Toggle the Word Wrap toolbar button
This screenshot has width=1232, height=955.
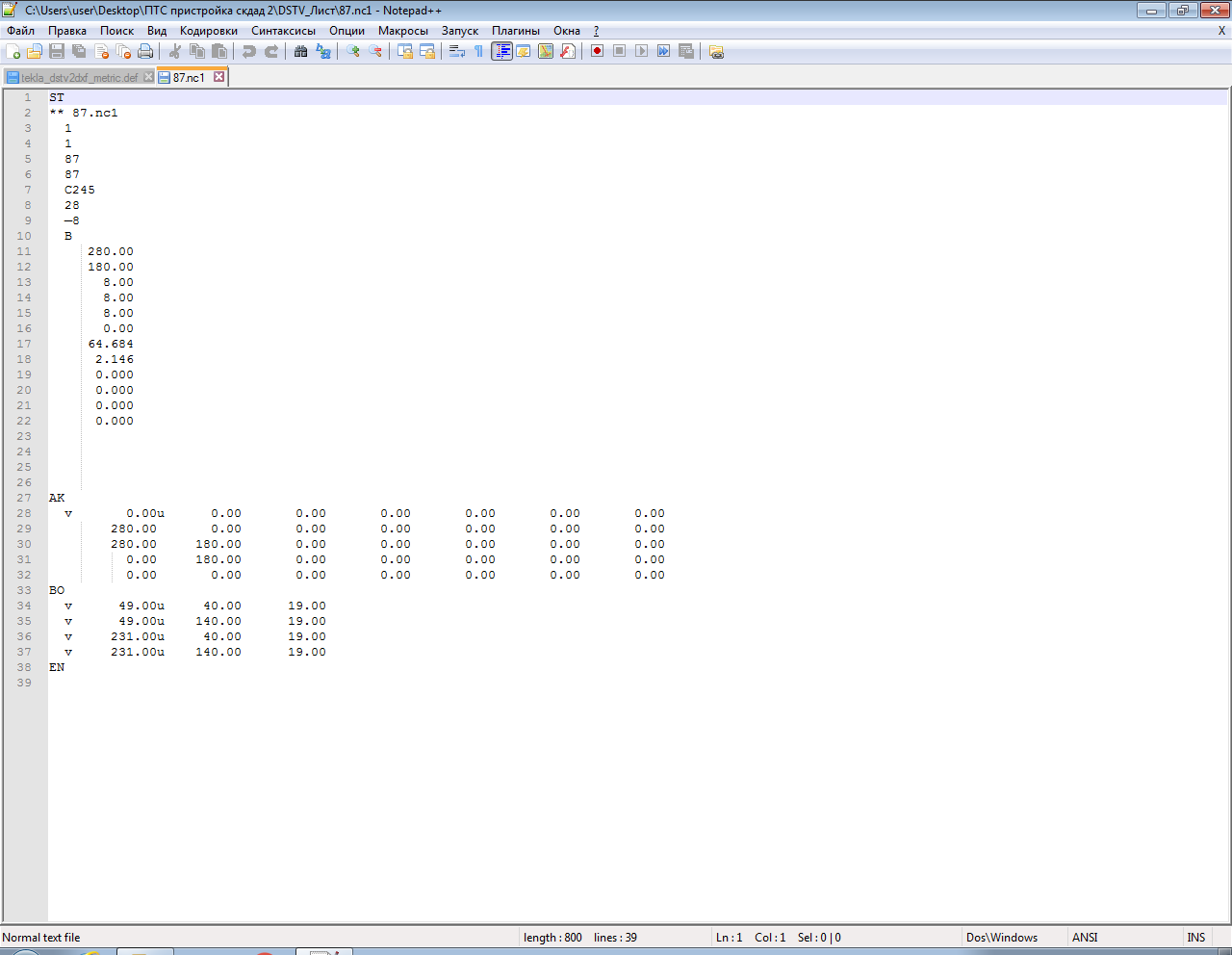coord(457,51)
